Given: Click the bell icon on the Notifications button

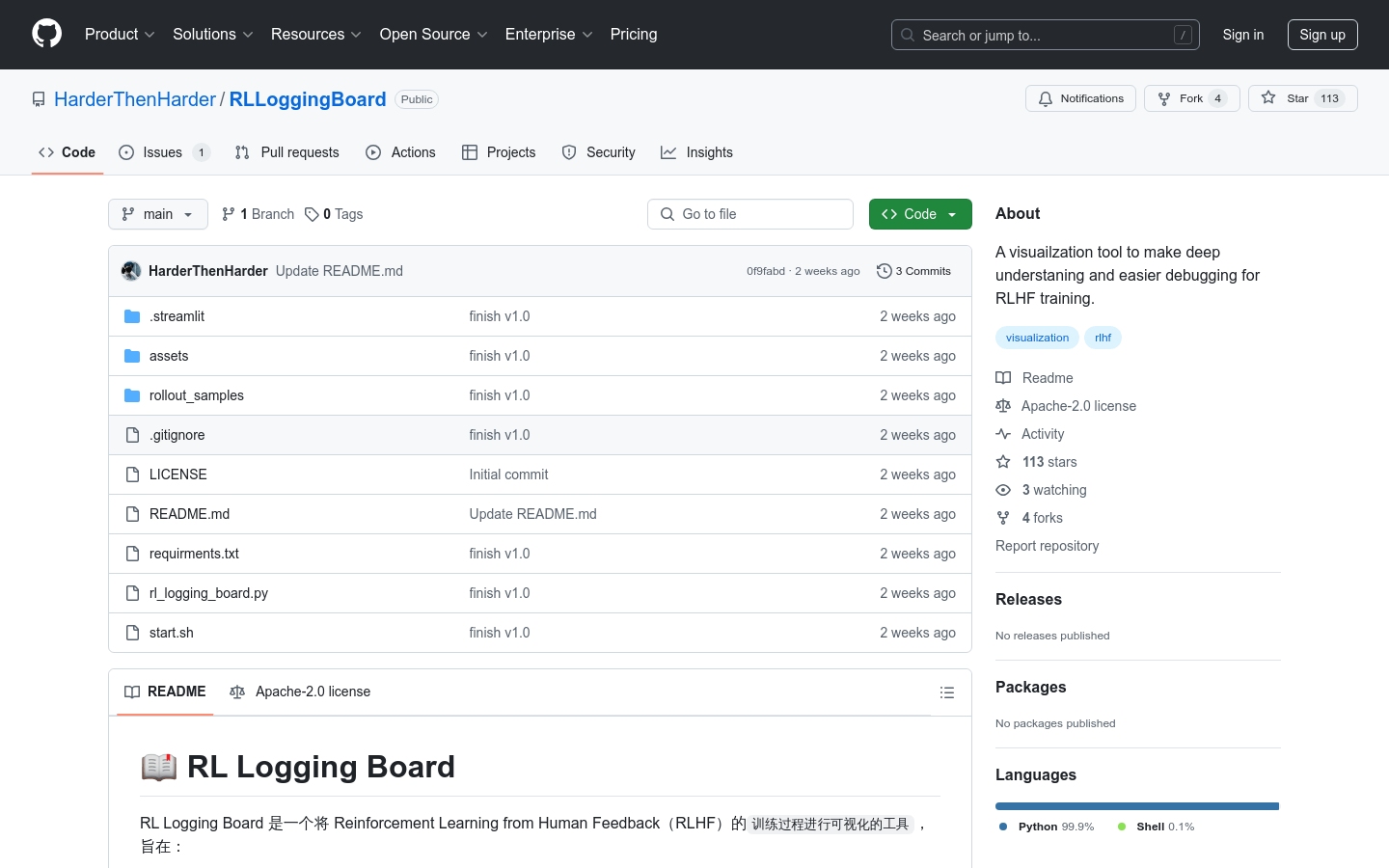Looking at the screenshot, I should [x=1045, y=97].
